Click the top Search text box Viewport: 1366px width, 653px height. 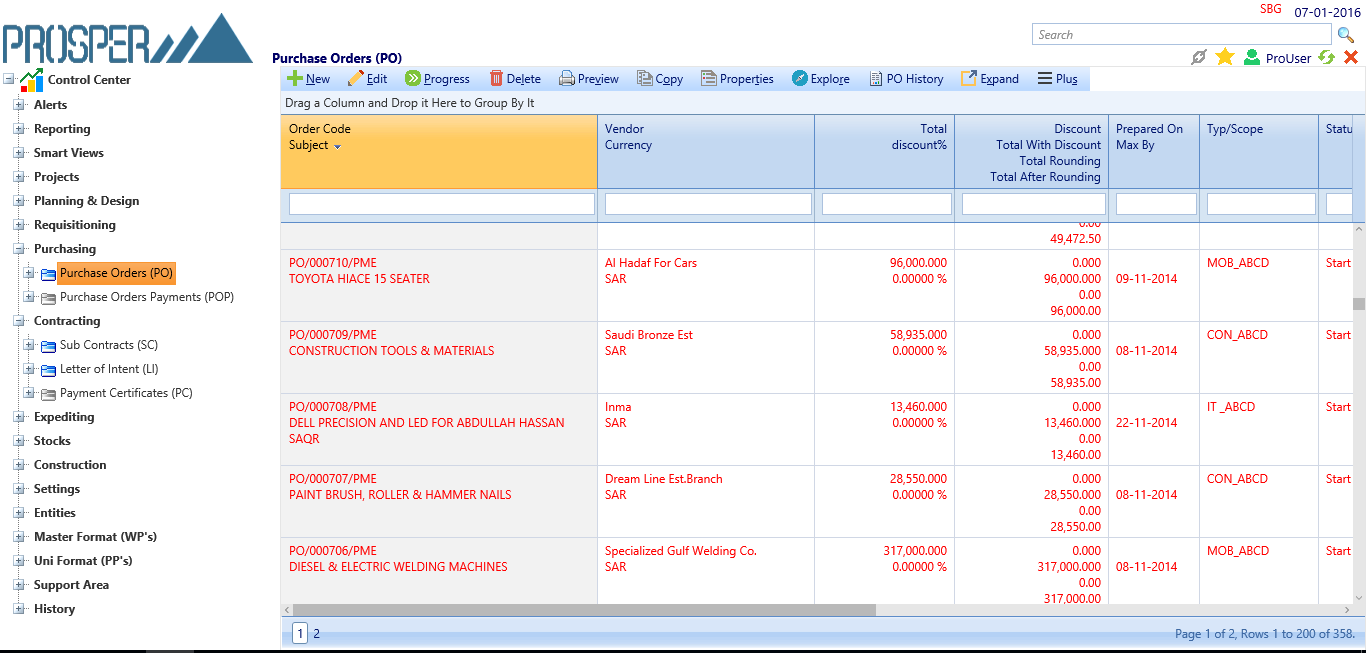pos(1183,35)
